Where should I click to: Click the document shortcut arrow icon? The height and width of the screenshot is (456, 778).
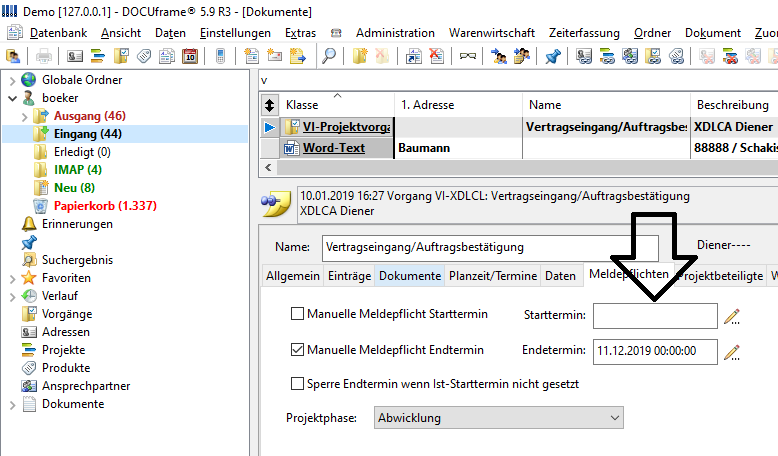[413, 56]
